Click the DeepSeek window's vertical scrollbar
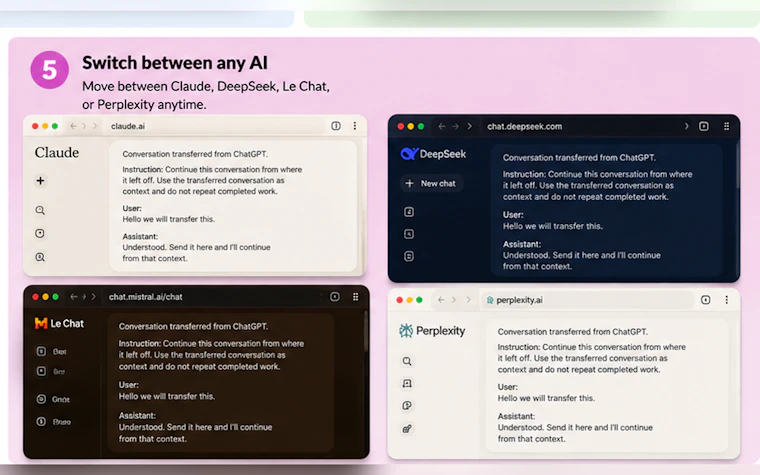The image size is (760, 475). (x=737, y=165)
